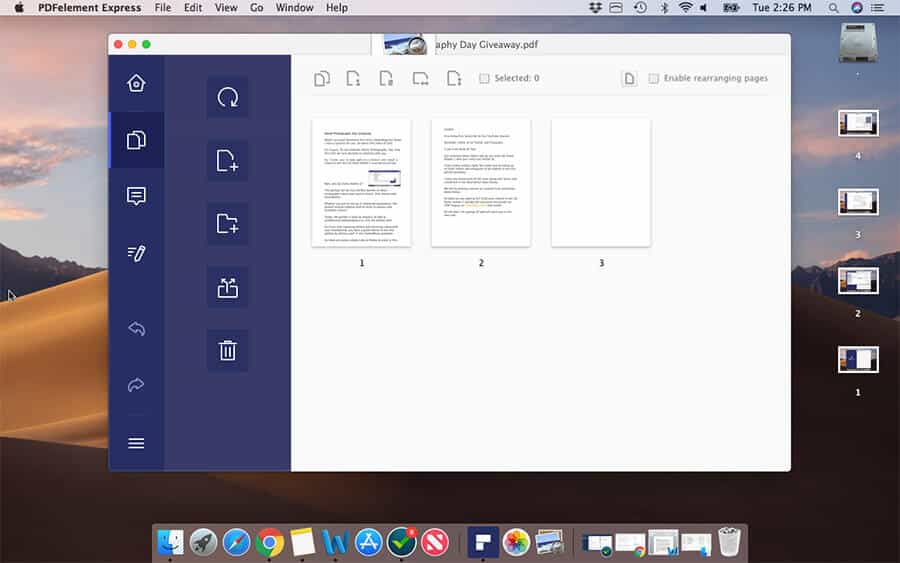
Task: Open the Edit menu
Action: click(x=193, y=7)
